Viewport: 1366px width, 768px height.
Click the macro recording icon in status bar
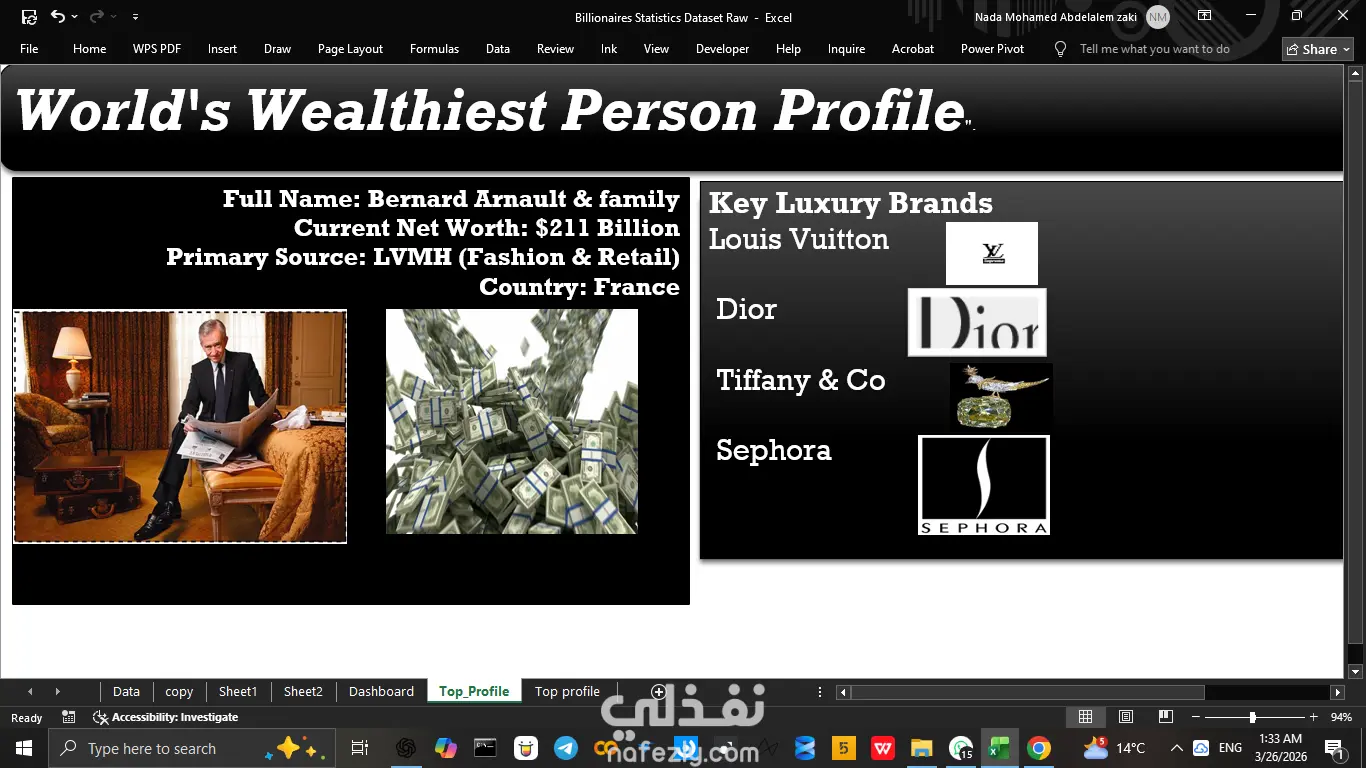coord(68,717)
